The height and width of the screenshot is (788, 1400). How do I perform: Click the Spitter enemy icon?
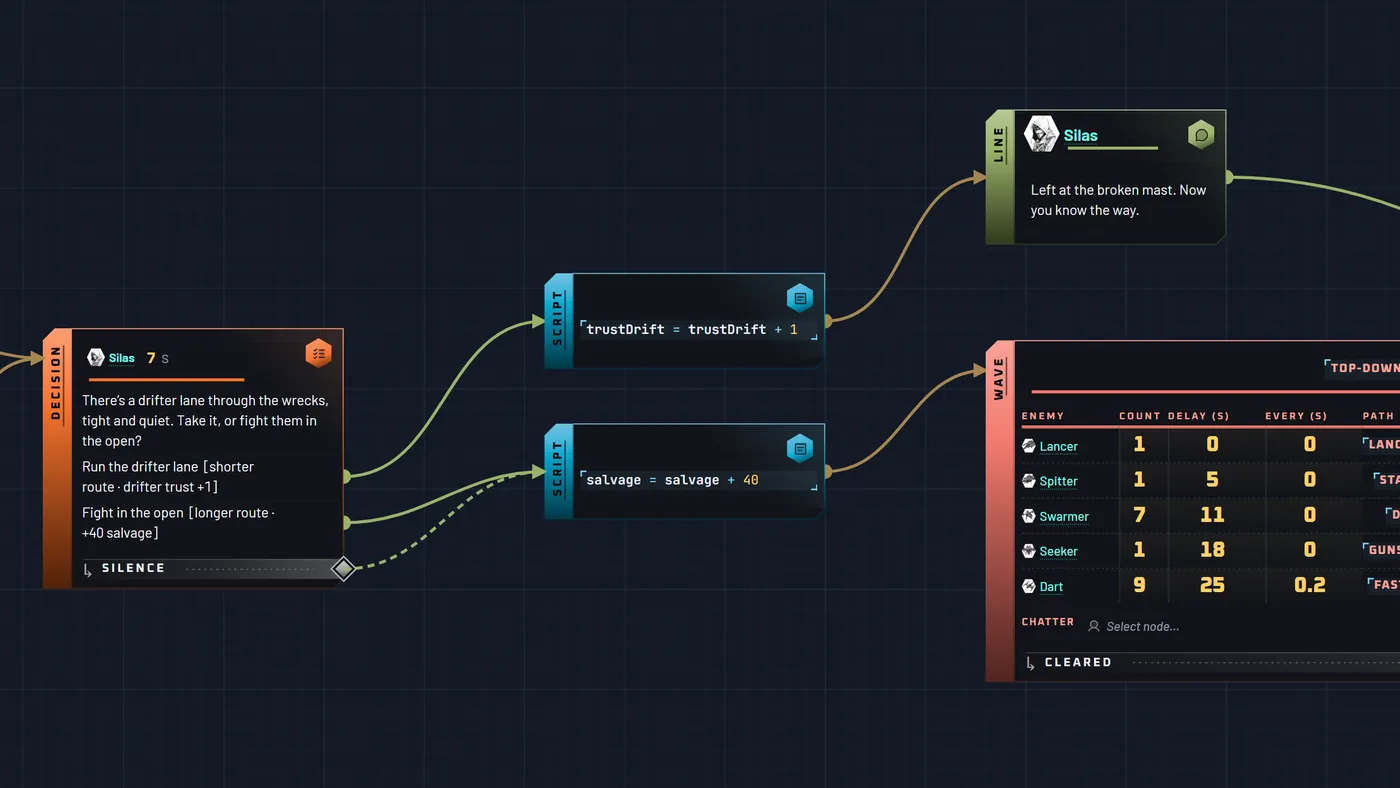click(x=1029, y=481)
